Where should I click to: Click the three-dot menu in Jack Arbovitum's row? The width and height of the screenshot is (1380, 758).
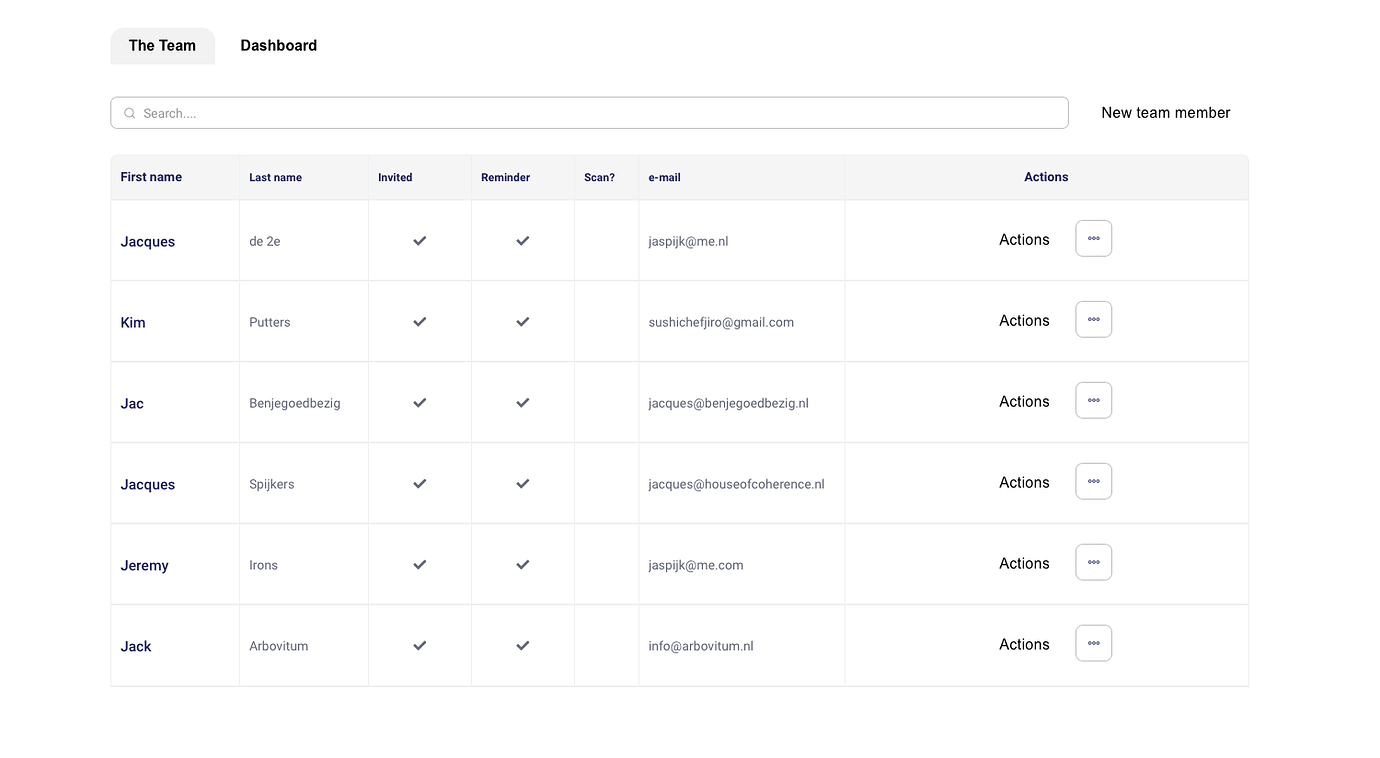[1093, 644]
